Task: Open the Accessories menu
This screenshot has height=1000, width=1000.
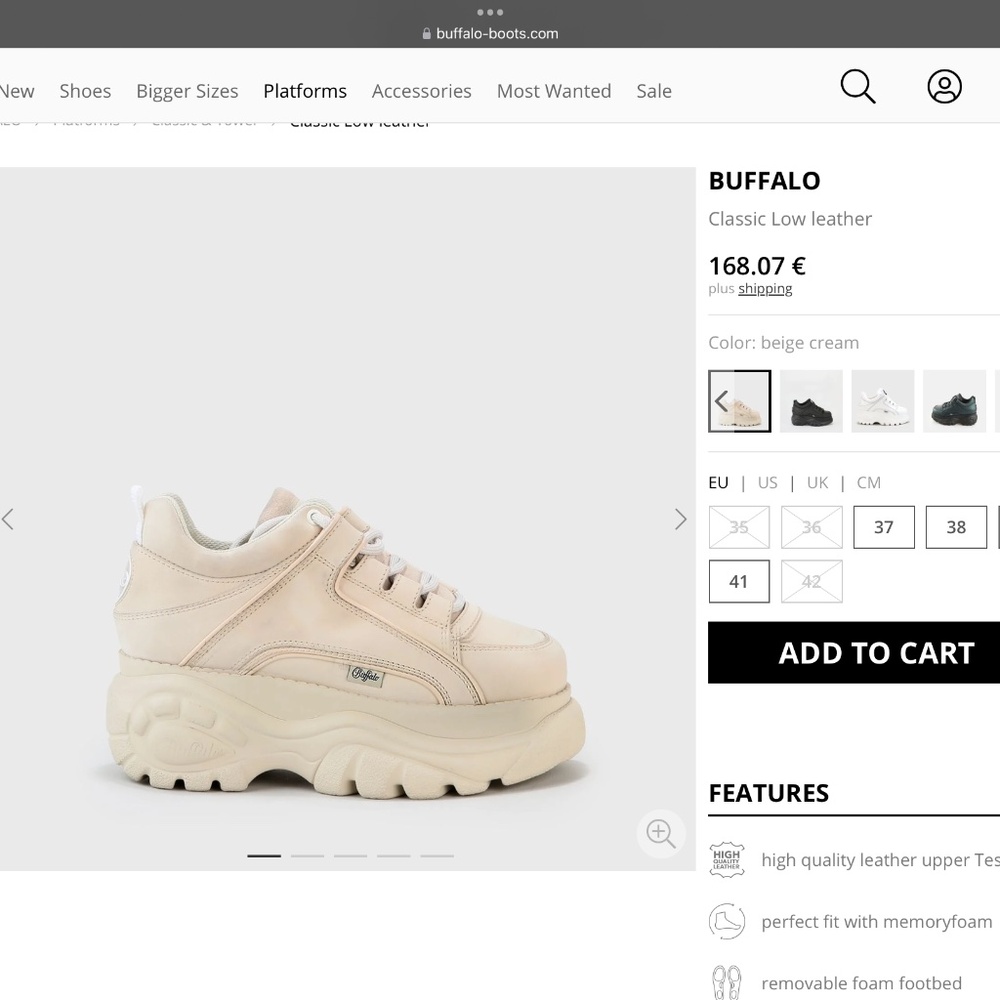Action: (422, 91)
